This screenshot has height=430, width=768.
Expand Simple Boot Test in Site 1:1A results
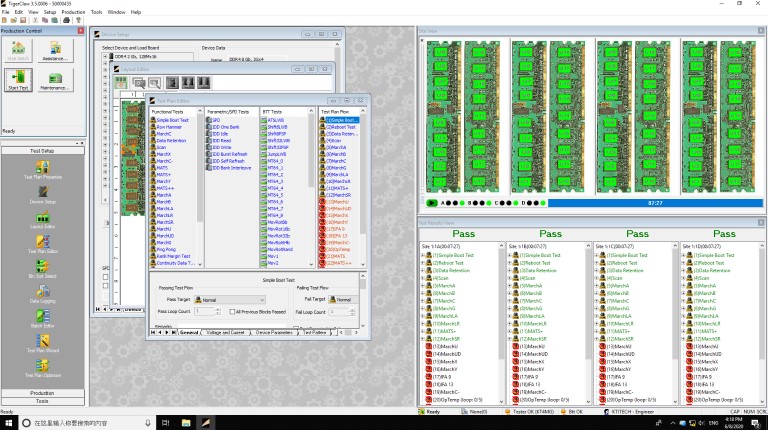click(422, 257)
